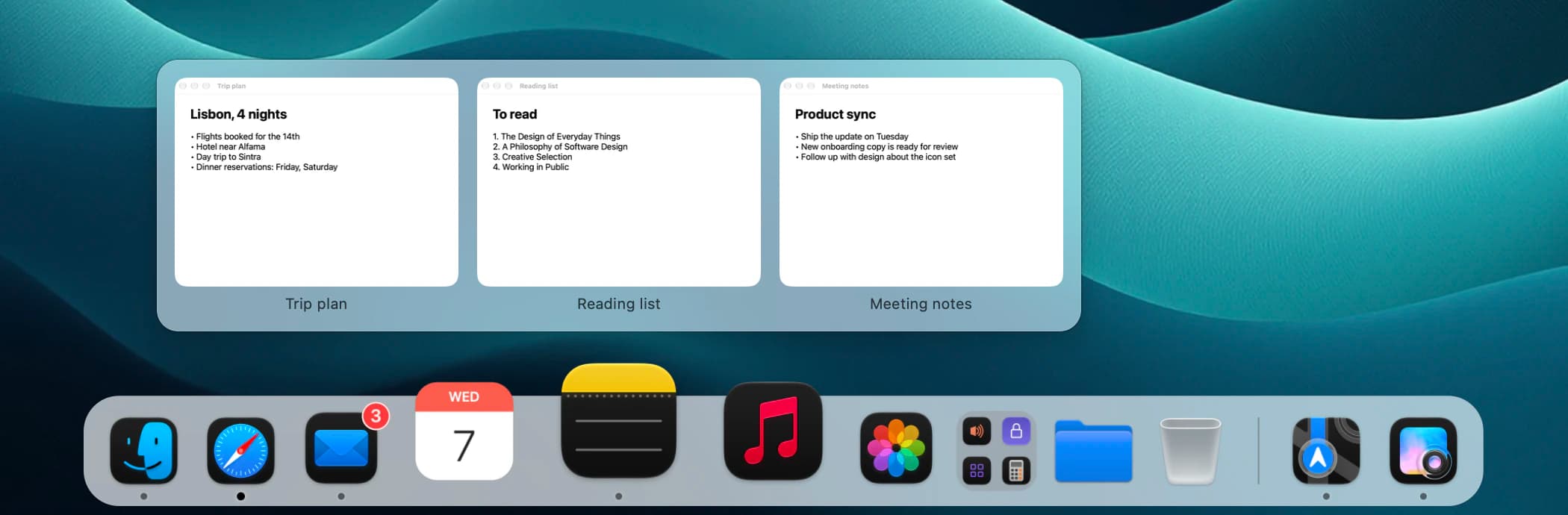Screen dimensions: 1568x515
Task: Open the utilities app folder stack
Action: click(996, 450)
